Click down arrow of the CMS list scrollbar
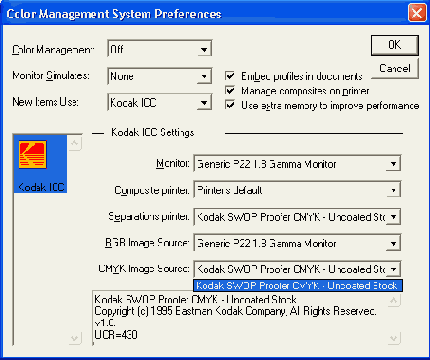This screenshot has height=360, width=430. click(75, 339)
